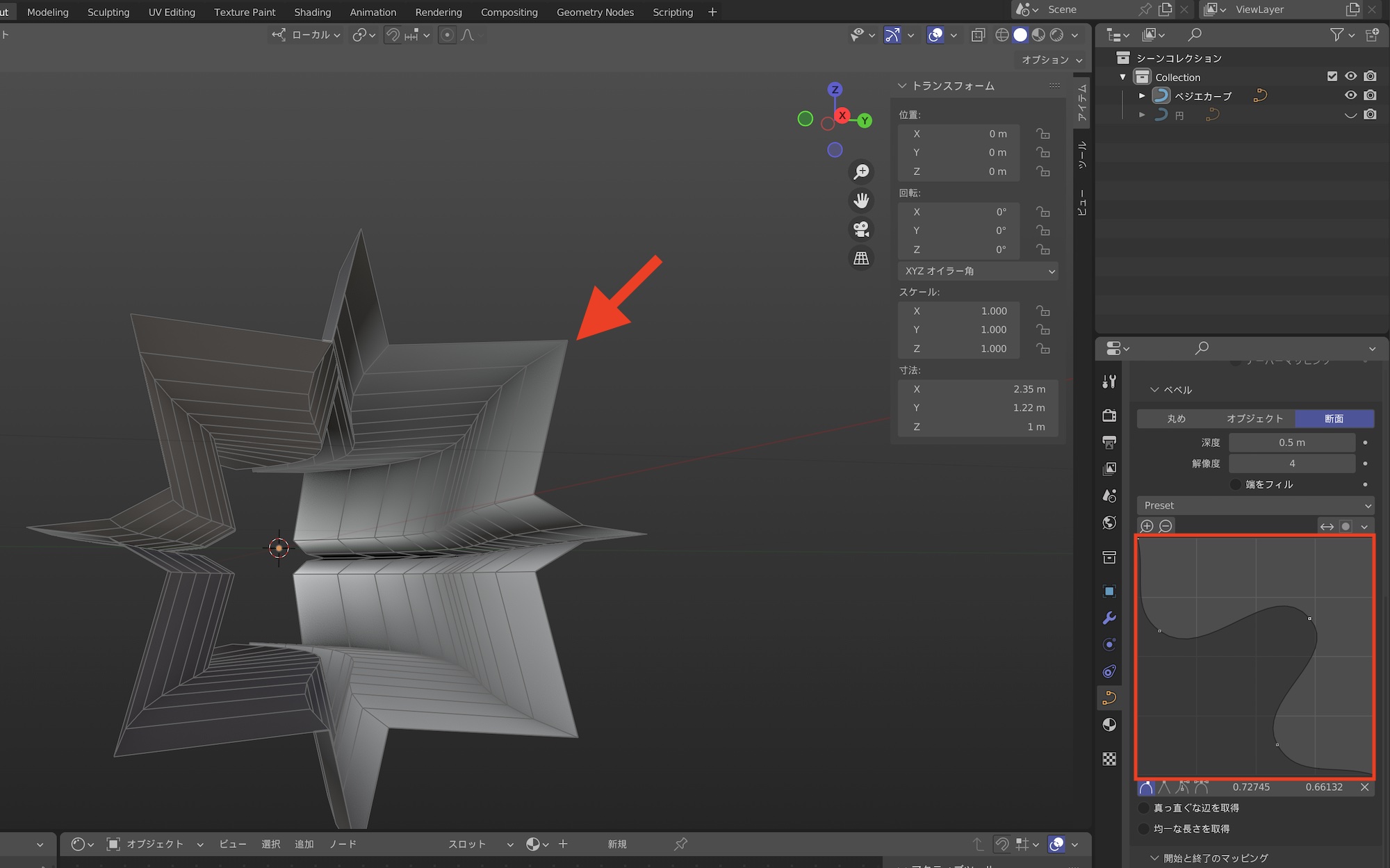The width and height of the screenshot is (1390, 868).
Task: Enable 端をフィル checkbox
Action: point(1236,484)
